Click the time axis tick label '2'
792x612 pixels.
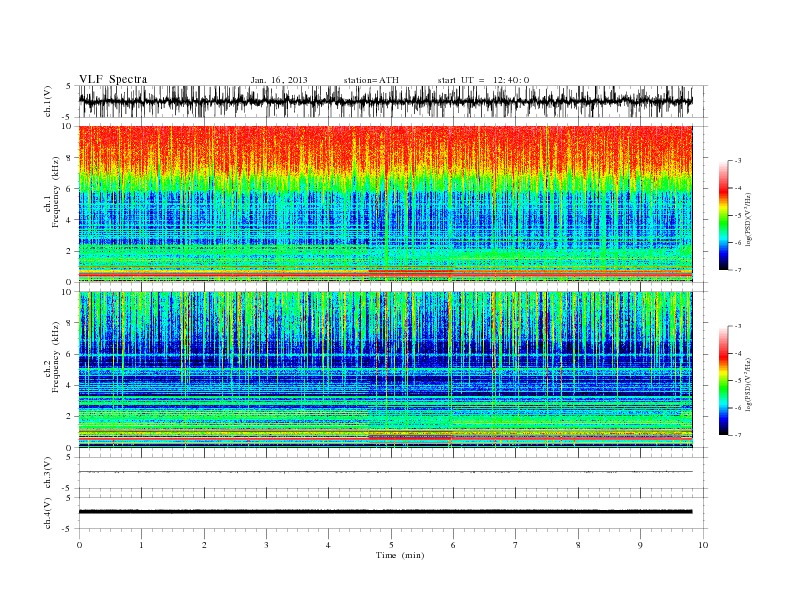pos(204,545)
